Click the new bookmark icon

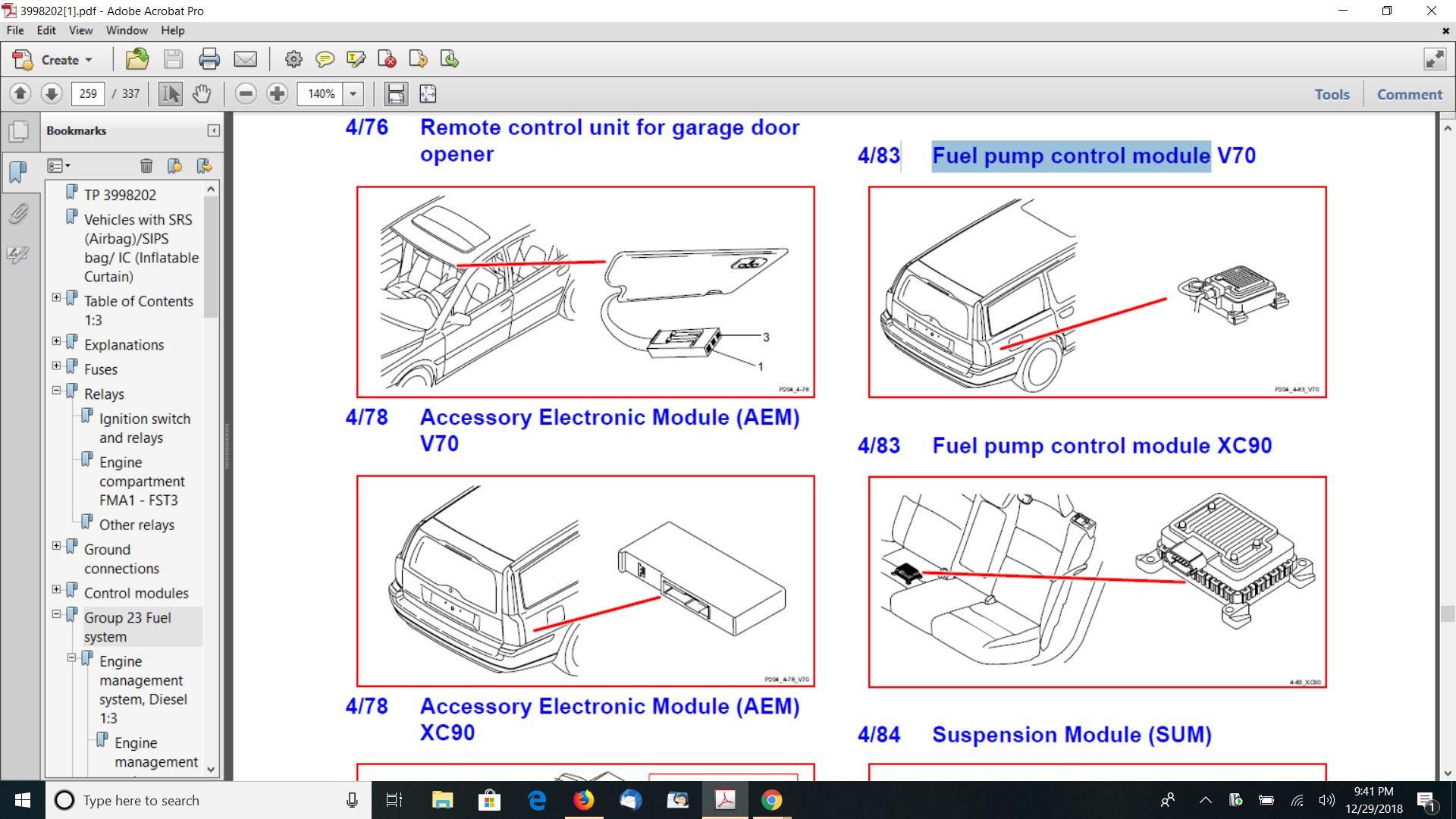click(x=174, y=166)
